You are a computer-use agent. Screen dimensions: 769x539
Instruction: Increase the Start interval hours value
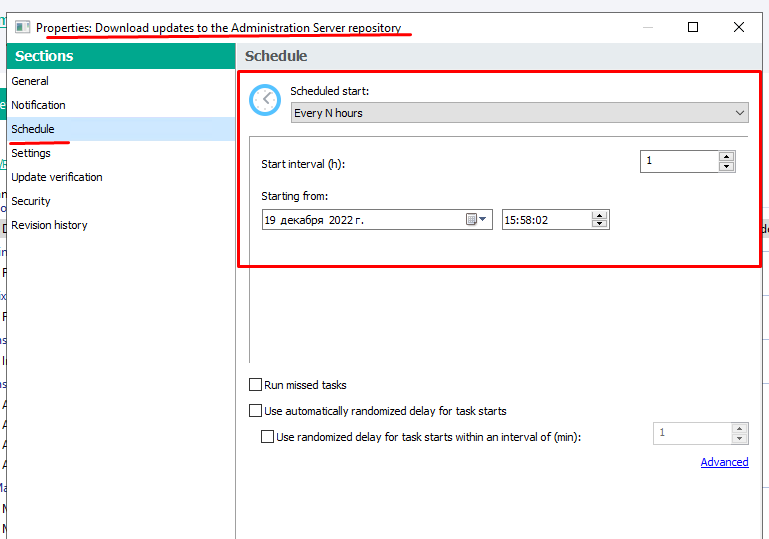(x=726, y=156)
